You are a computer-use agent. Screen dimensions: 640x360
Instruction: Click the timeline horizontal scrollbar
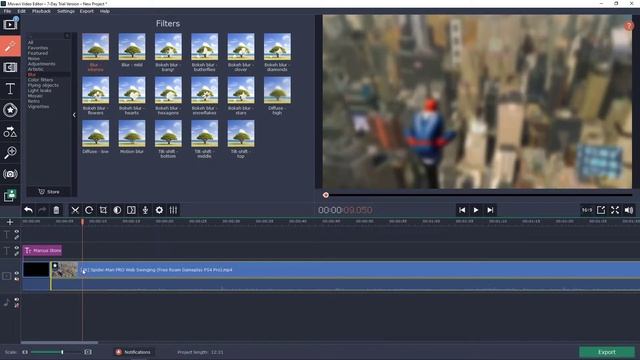click(x=60, y=342)
